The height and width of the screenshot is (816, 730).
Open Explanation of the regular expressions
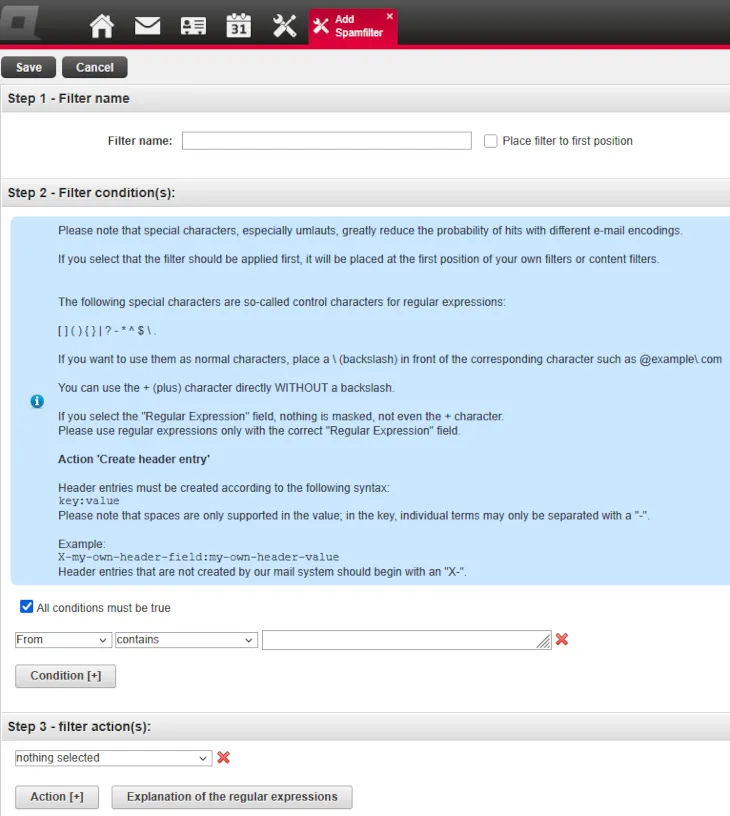pos(232,797)
